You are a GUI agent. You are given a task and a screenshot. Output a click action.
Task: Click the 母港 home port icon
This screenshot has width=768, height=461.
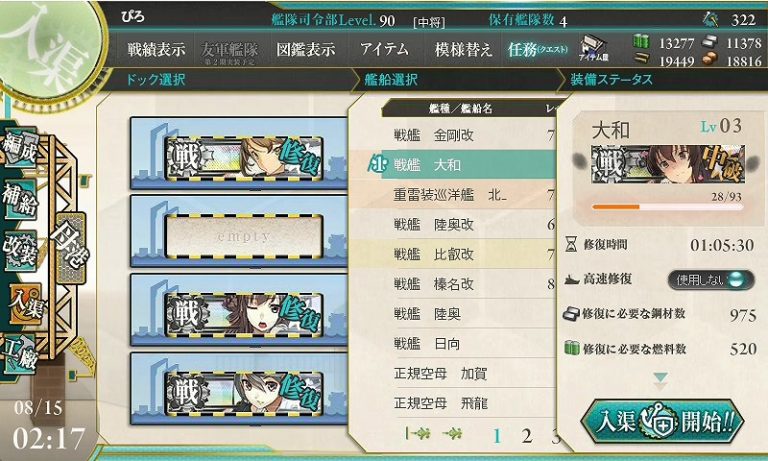(72, 248)
